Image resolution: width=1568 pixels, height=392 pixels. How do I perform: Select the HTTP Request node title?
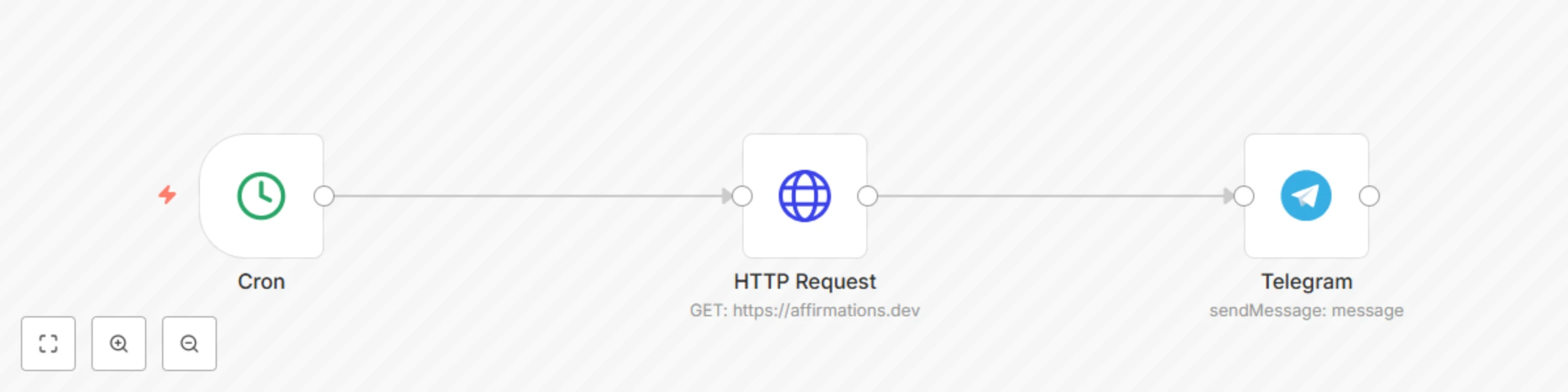pyautogui.click(x=805, y=282)
